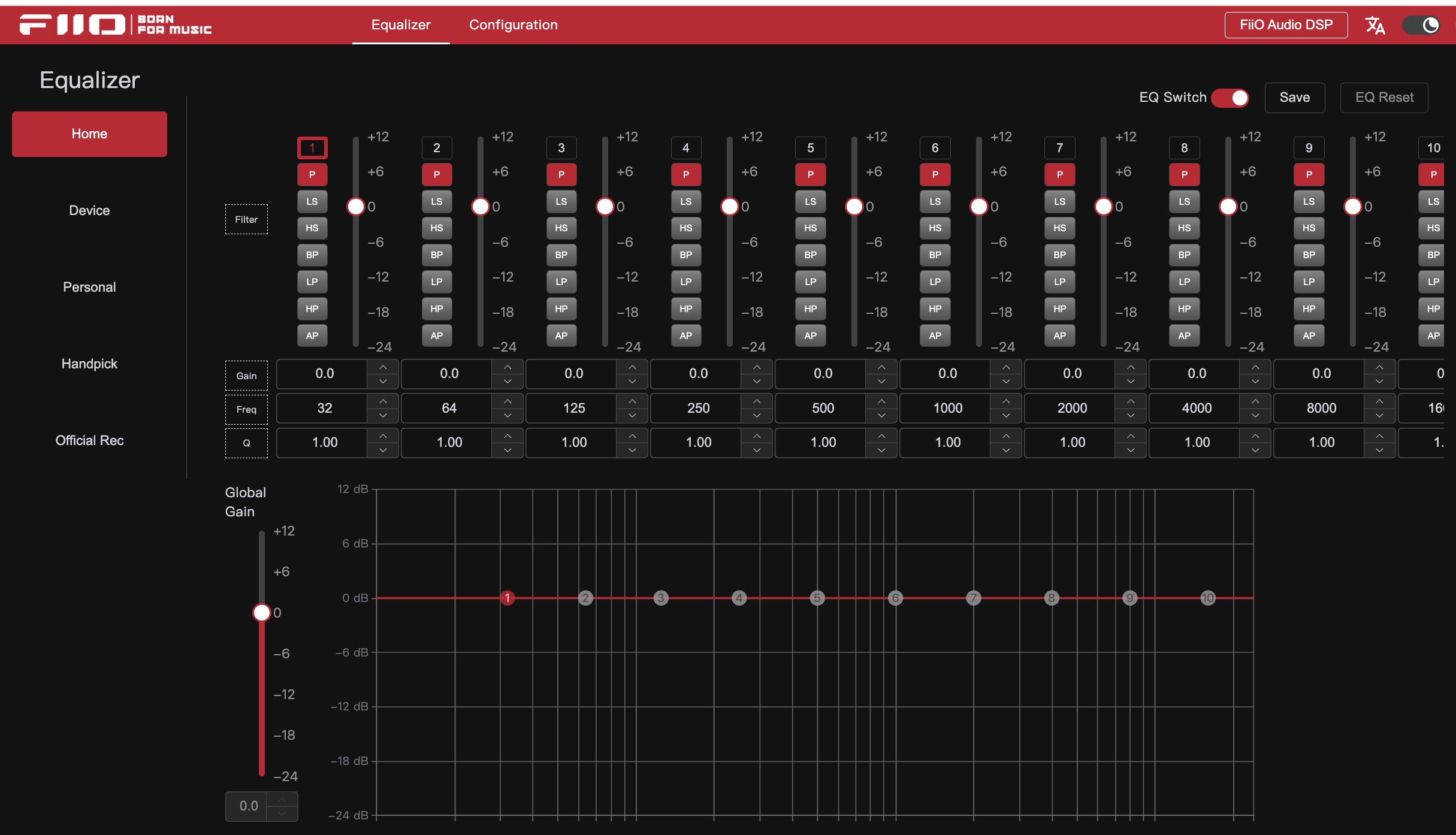Click graph node 5 on EQ curve
Viewport: 1456px width, 835px height.
pyautogui.click(x=817, y=598)
